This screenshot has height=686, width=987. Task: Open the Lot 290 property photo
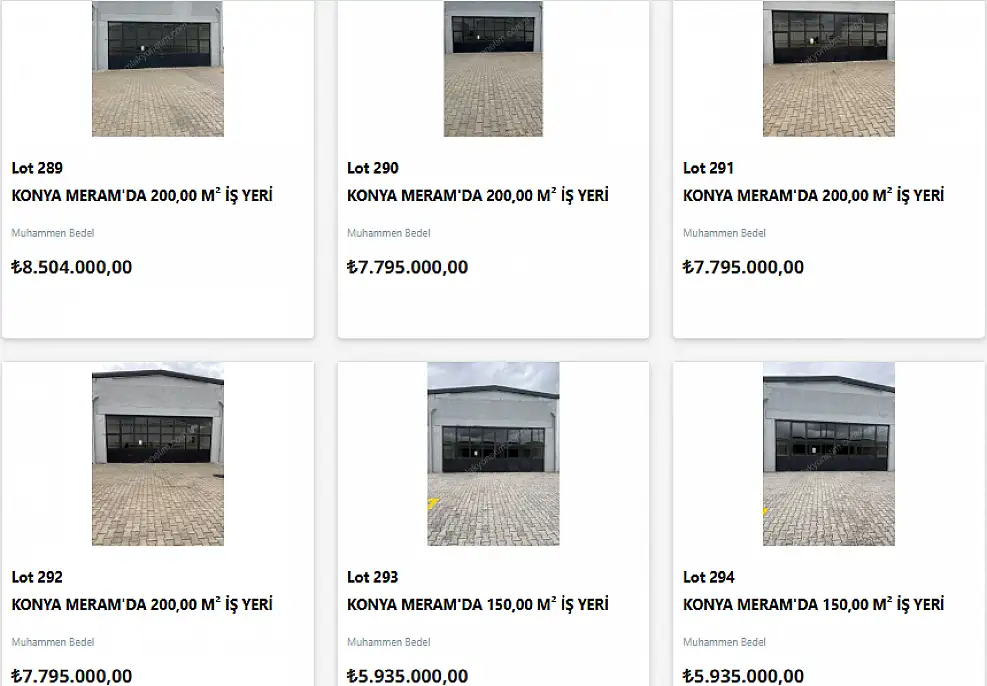[x=493, y=69]
